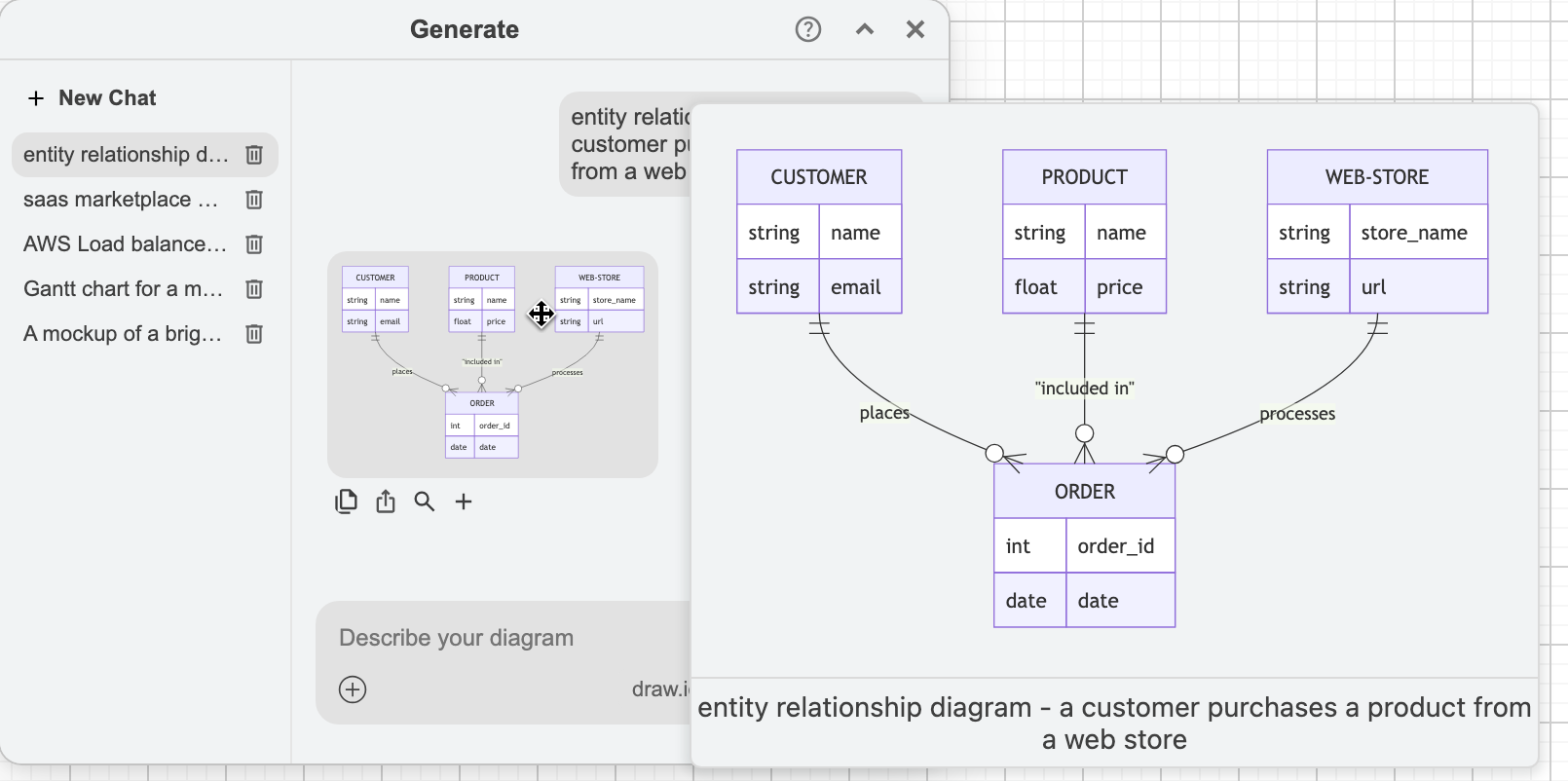Click the float type cell in PRODUCT

point(1044,287)
